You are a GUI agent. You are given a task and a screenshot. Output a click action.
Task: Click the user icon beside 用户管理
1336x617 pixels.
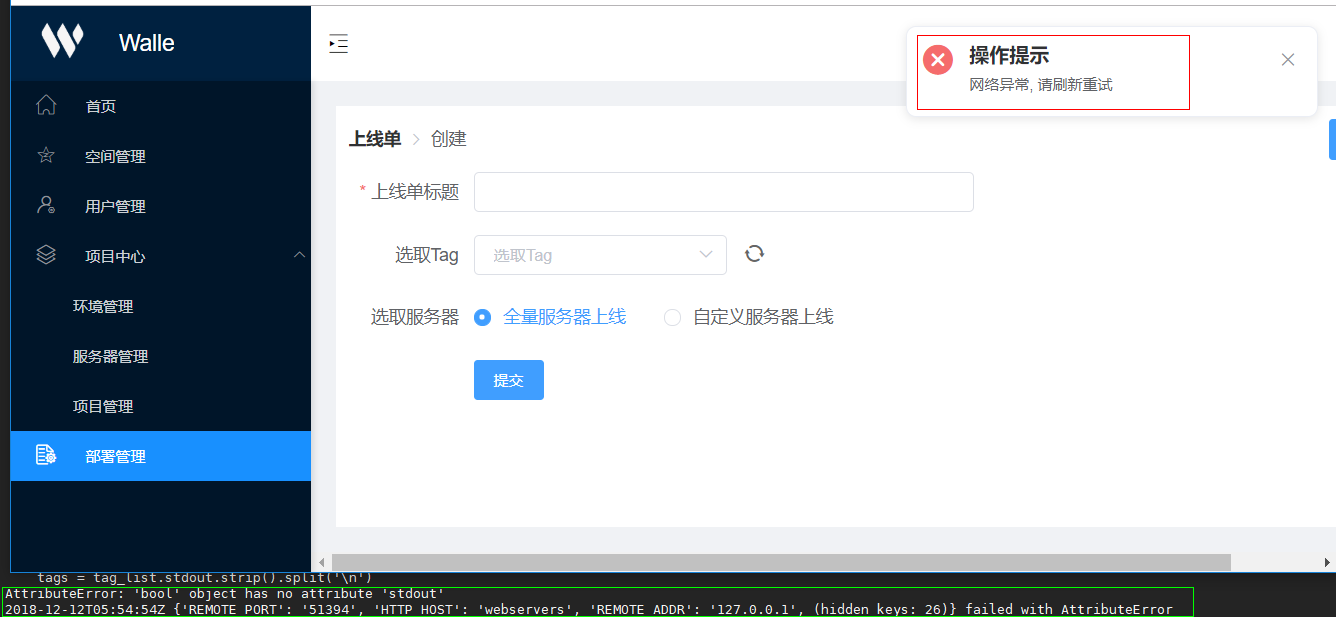46,205
